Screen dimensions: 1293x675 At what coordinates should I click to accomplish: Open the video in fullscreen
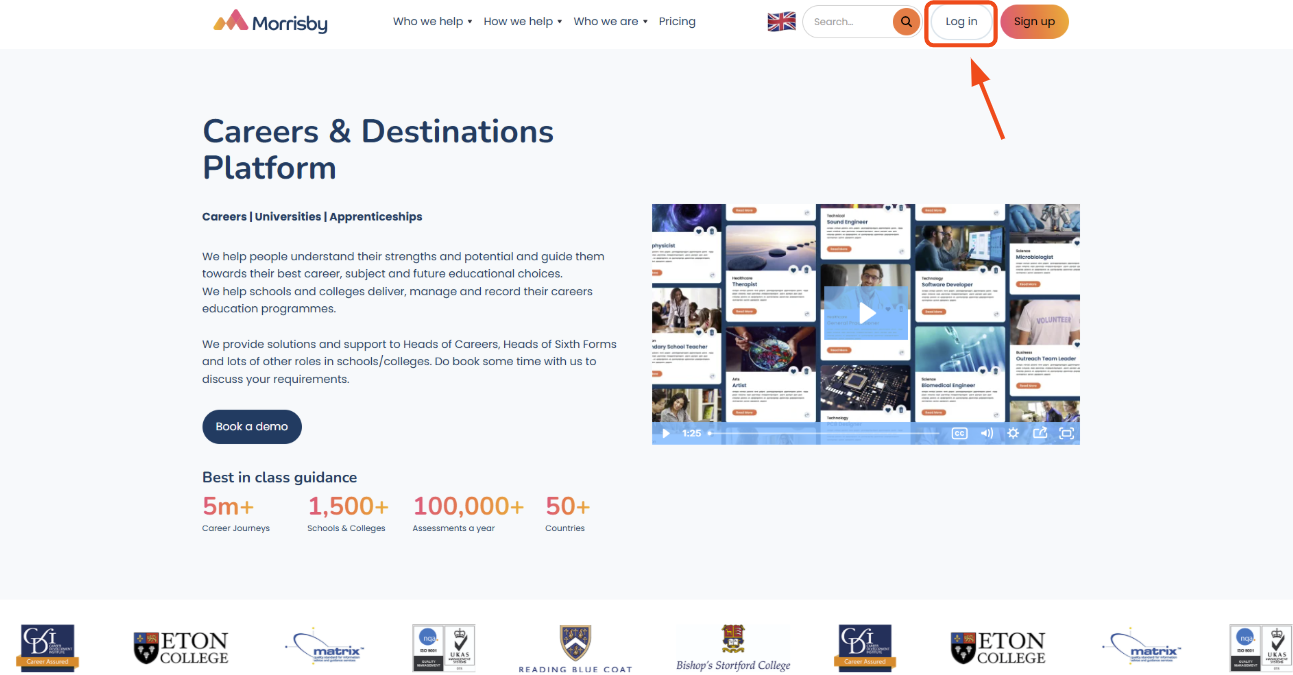click(1066, 433)
